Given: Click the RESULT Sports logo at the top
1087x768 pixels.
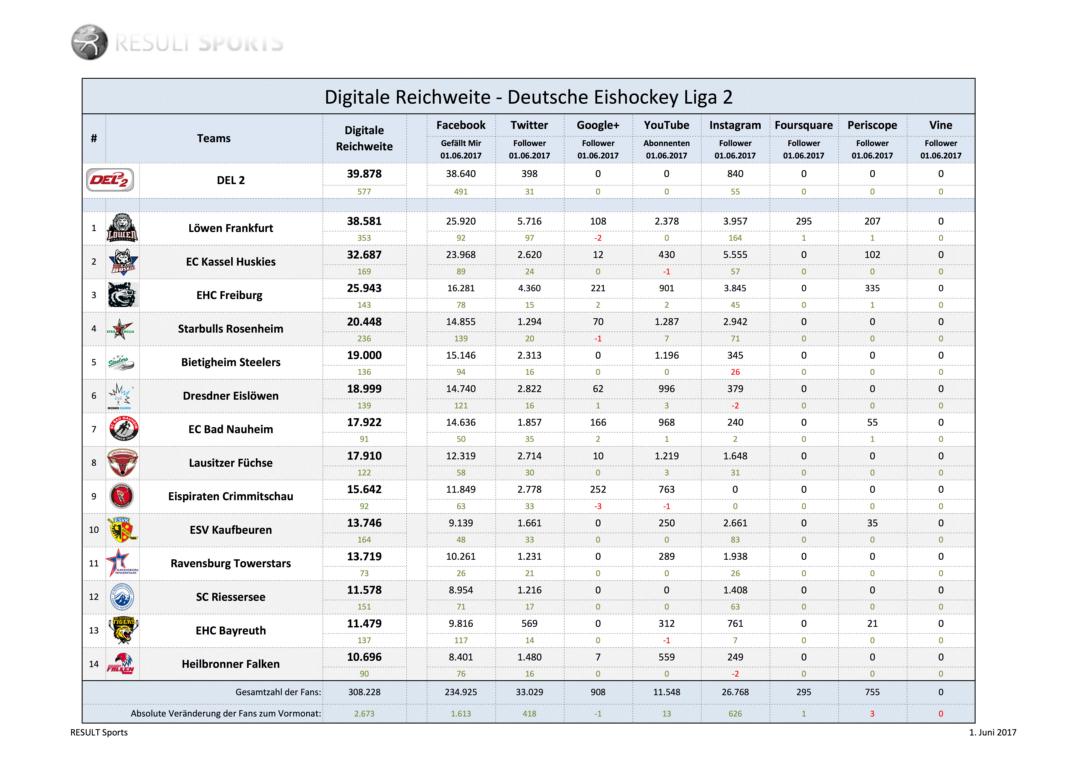Looking at the screenshot, I should coord(177,42).
